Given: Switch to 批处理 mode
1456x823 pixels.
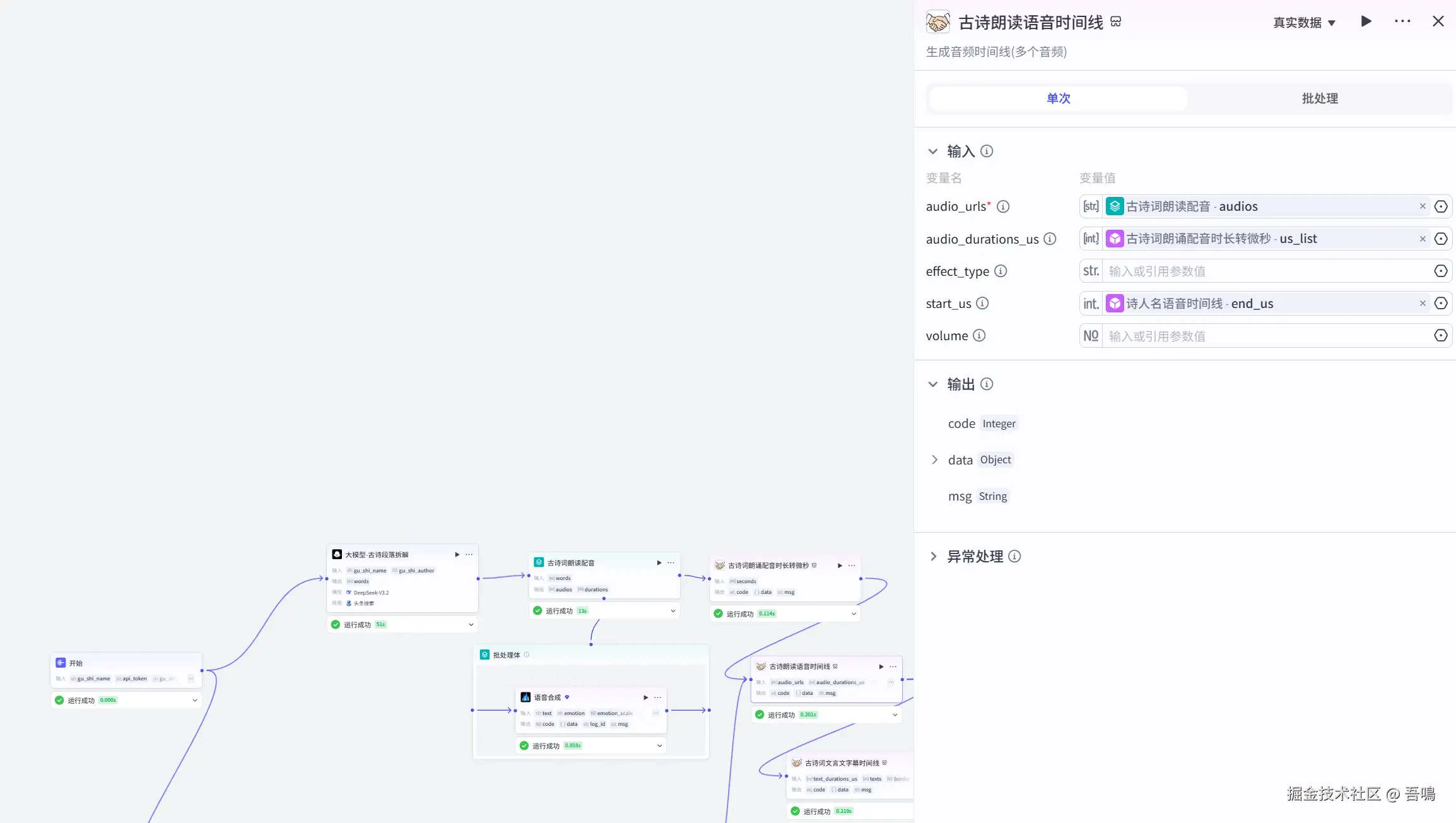Looking at the screenshot, I should [1320, 98].
